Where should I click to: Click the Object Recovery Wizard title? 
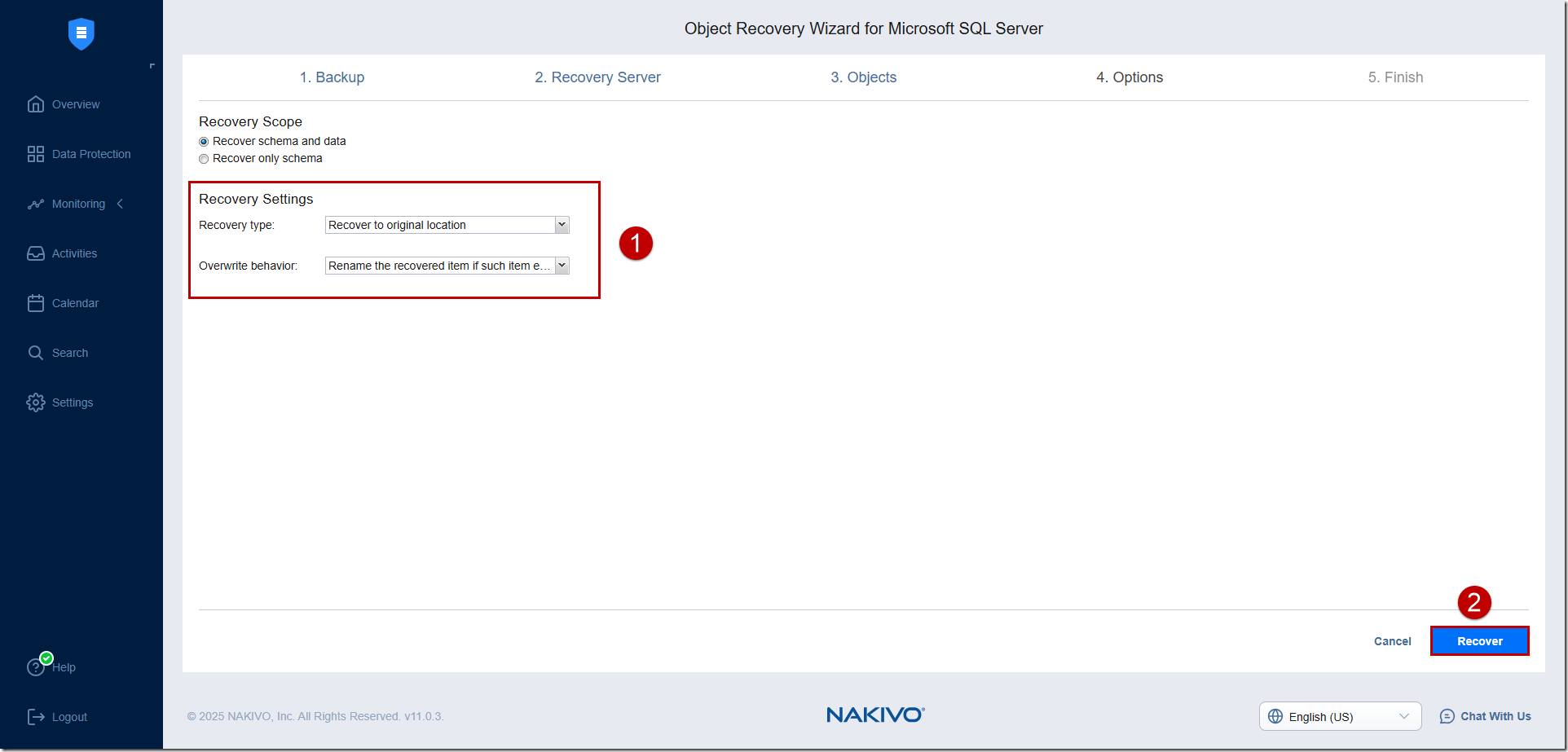(864, 29)
